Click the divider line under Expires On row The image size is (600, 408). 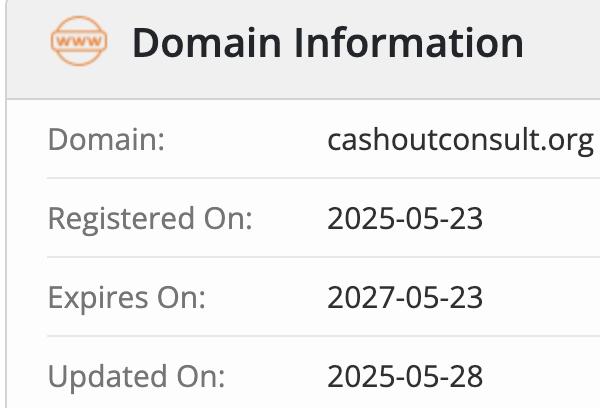[323, 336]
